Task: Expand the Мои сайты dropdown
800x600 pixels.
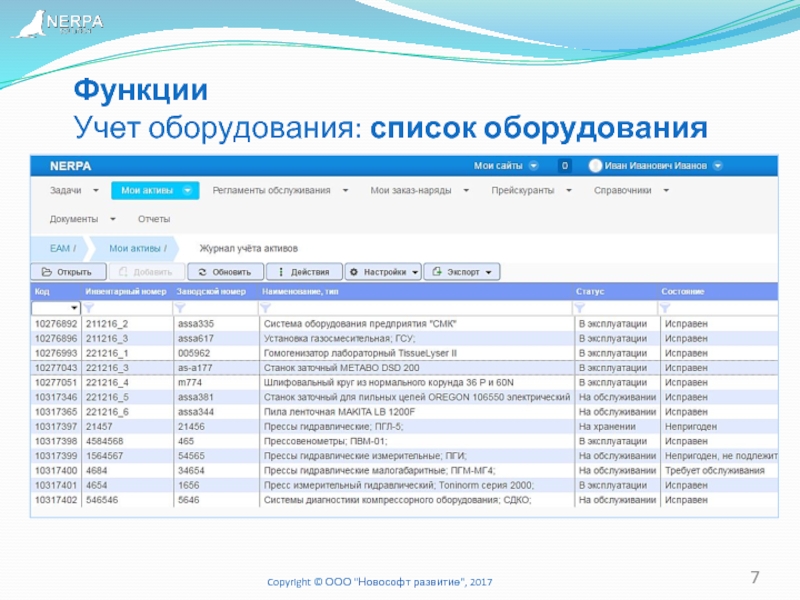Action: pyautogui.click(x=506, y=166)
